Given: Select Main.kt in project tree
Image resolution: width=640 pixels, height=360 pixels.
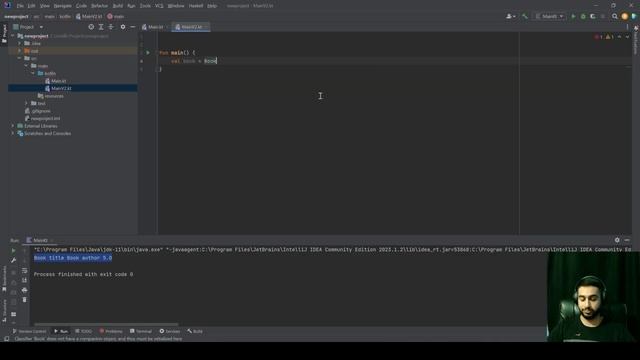Looking at the screenshot, I should [56, 81].
